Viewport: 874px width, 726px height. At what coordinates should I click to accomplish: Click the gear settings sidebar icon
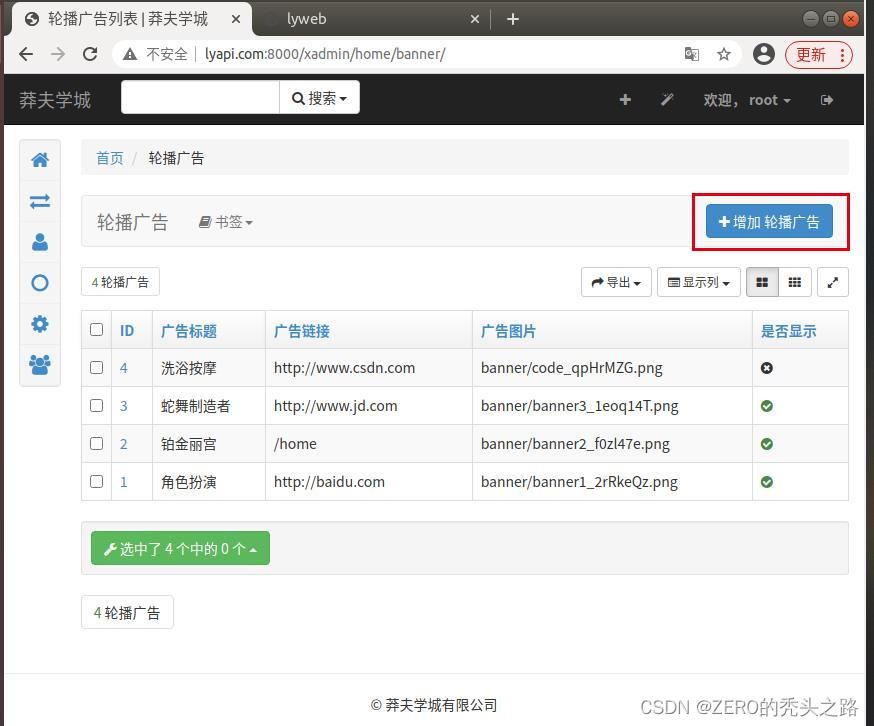pyautogui.click(x=40, y=324)
